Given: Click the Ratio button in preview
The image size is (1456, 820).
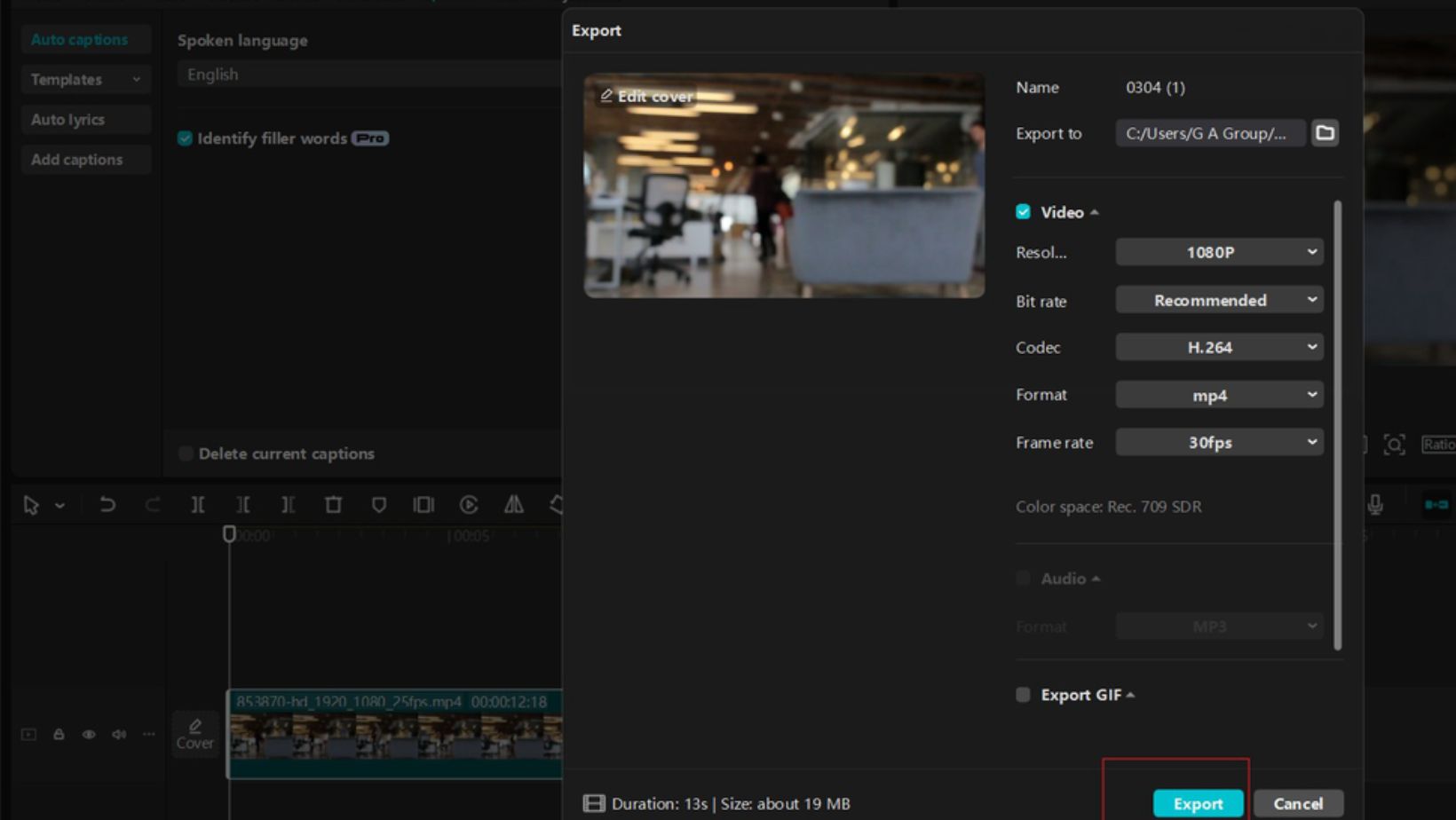Looking at the screenshot, I should [x=1438, y=445].
